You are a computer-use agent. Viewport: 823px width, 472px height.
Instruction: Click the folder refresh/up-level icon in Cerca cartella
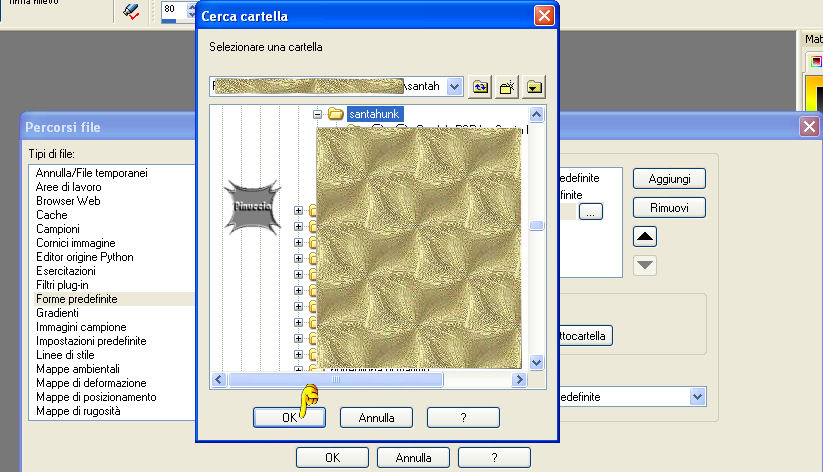coord(480,87)
